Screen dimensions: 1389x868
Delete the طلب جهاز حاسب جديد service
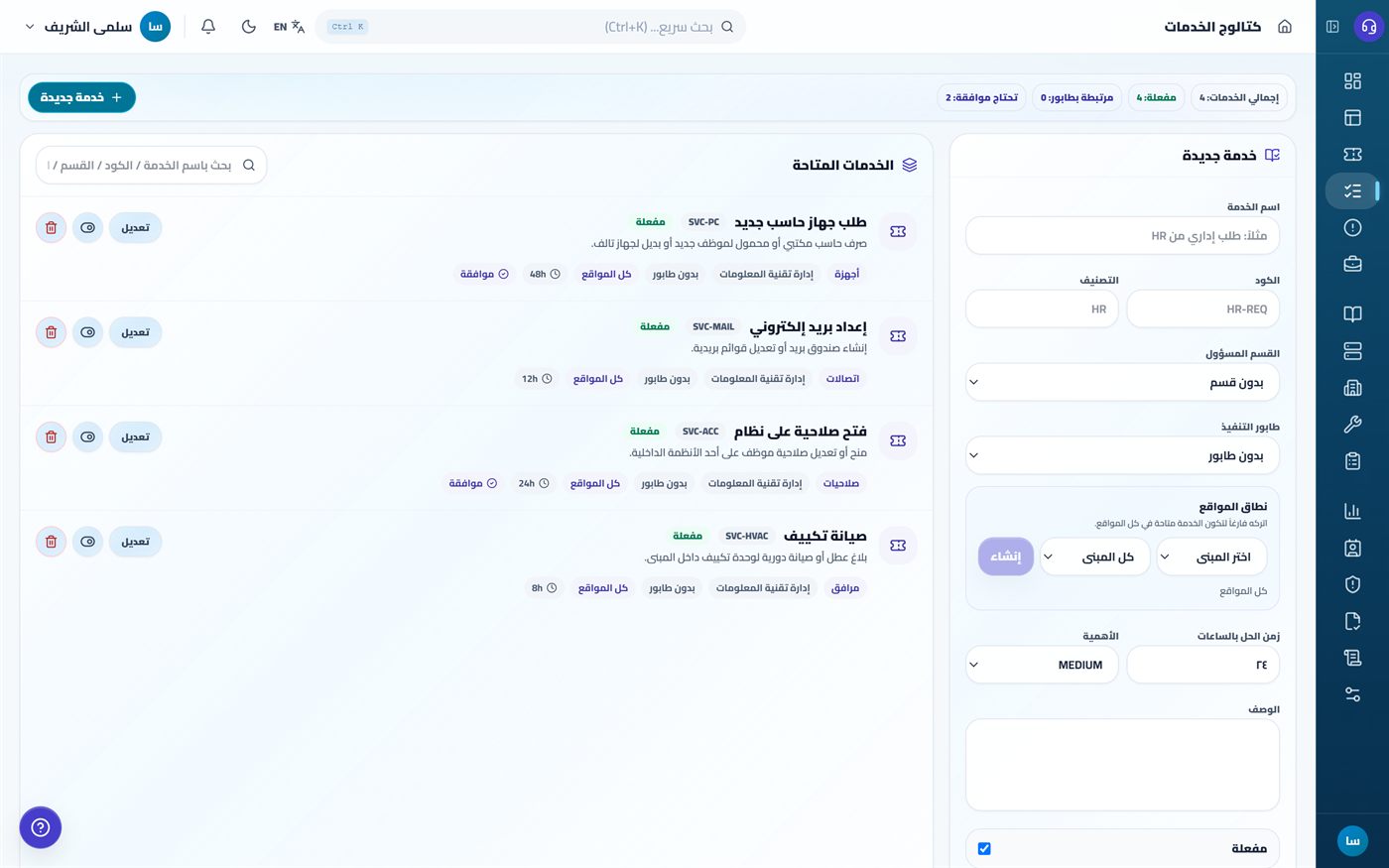pyautogui.click(x=52, y=228)
